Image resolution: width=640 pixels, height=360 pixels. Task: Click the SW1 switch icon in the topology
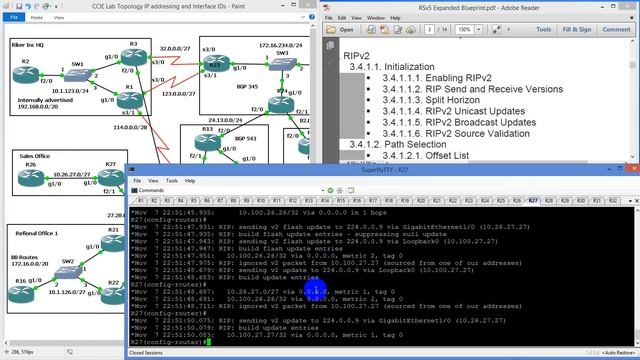78,75
